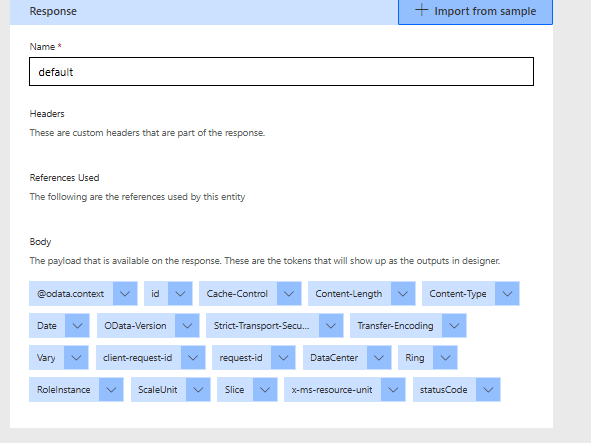This screenshot has width=591, height=443.
Task: Select the Slice body token
Action: point(235,390)
